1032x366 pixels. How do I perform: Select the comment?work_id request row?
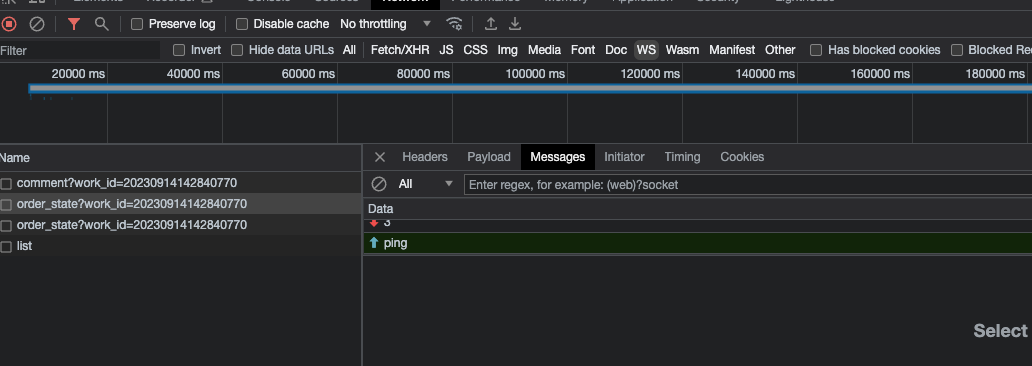180,183
